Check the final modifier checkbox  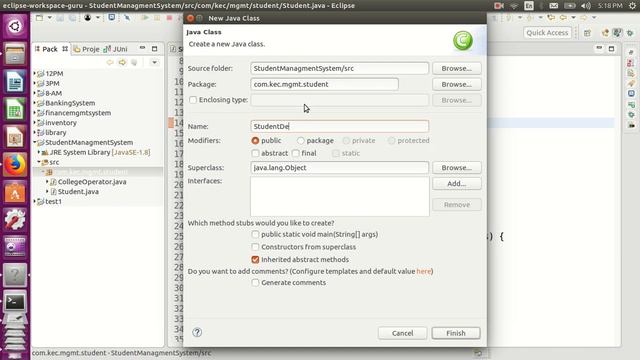296,153
